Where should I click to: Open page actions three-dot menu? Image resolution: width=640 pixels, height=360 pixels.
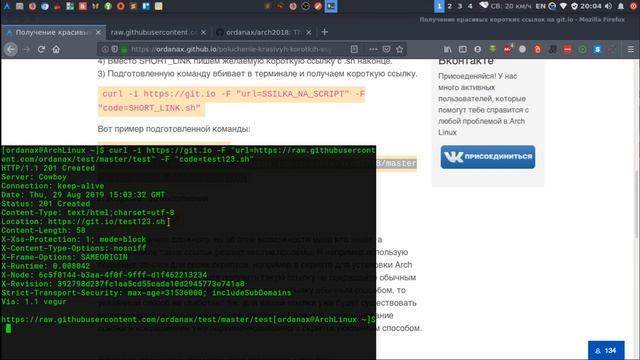click(x=373, y=49)
